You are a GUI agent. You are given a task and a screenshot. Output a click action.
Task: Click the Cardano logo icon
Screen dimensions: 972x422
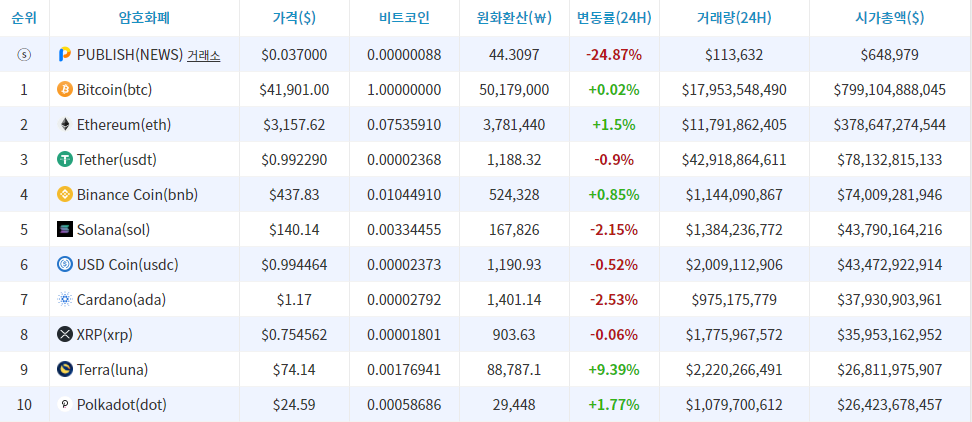click(x=64, y=300)
